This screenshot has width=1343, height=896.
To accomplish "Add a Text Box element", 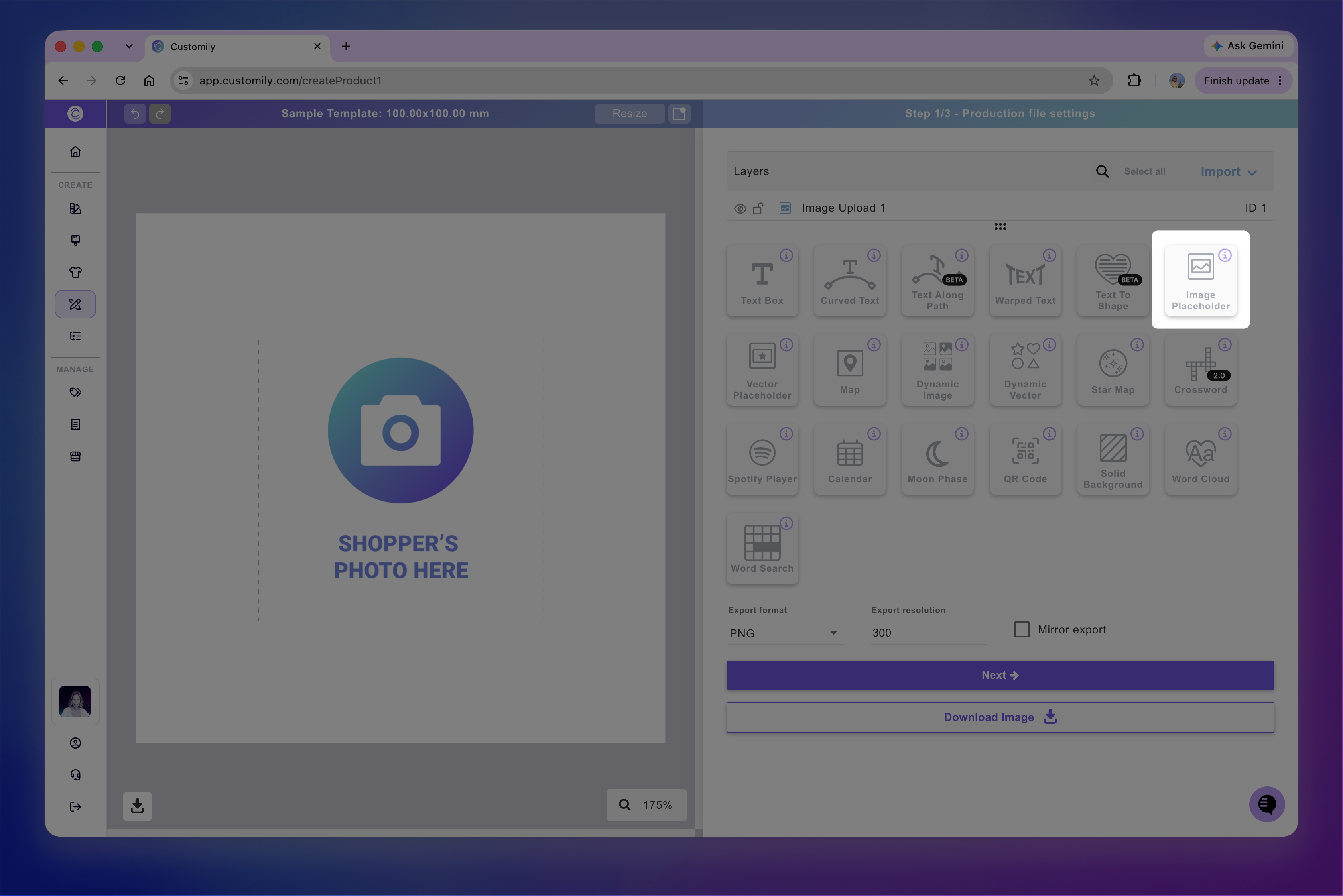I will pos(762,281).
